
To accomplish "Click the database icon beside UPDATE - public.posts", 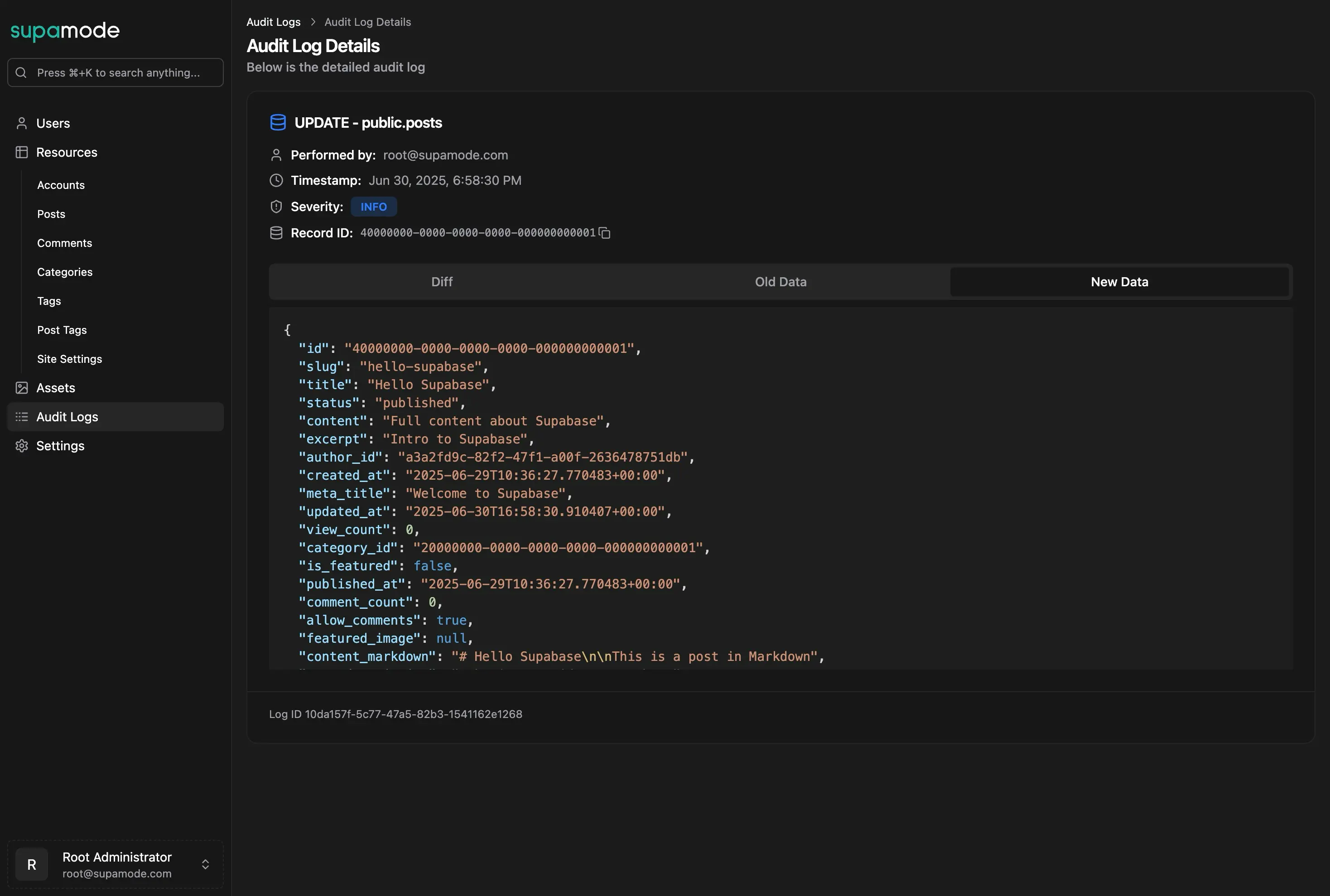I will (278, 122).
